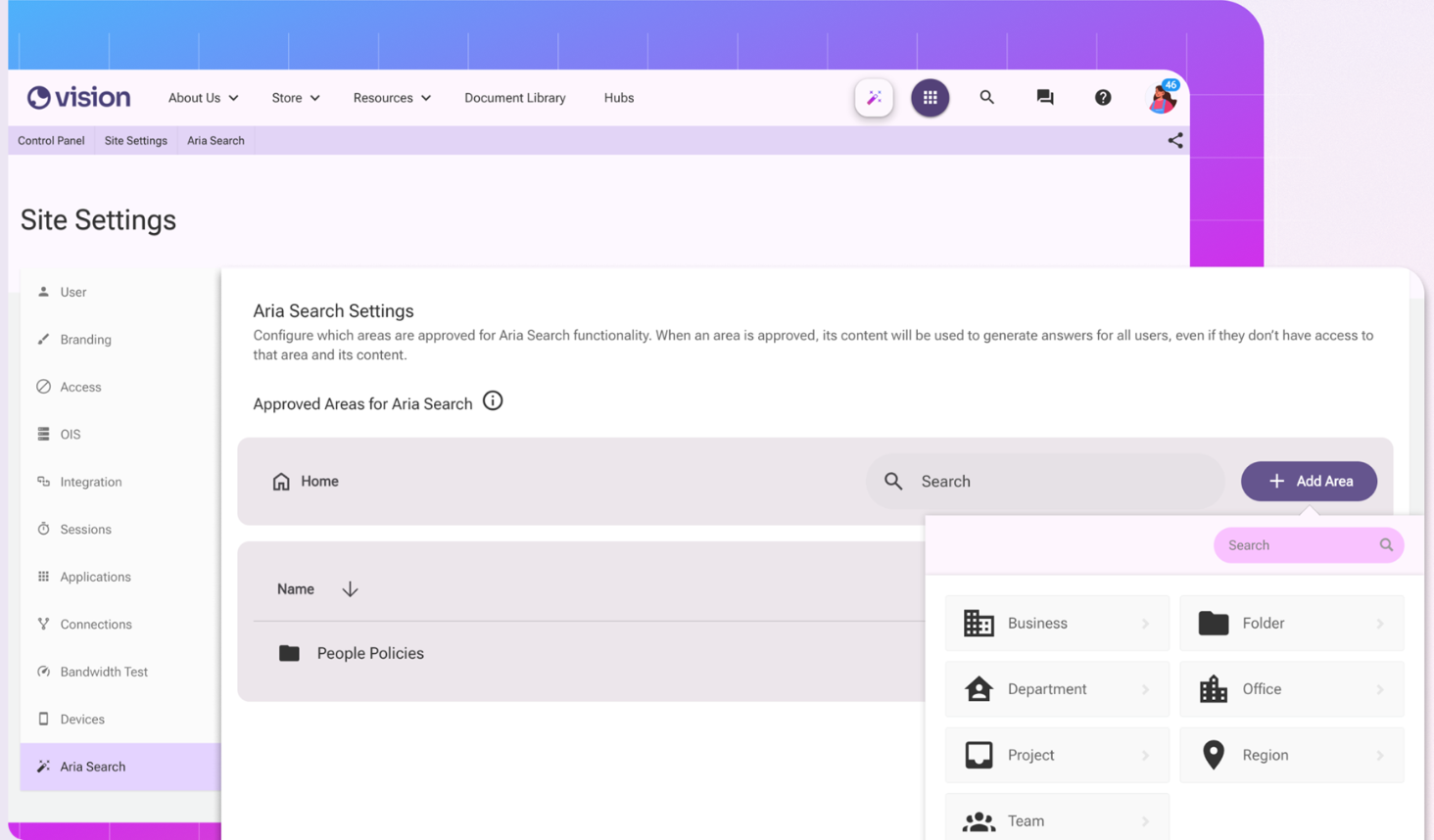Open the Access settings section
The image size is (1434, 840).
pos(120,387)
